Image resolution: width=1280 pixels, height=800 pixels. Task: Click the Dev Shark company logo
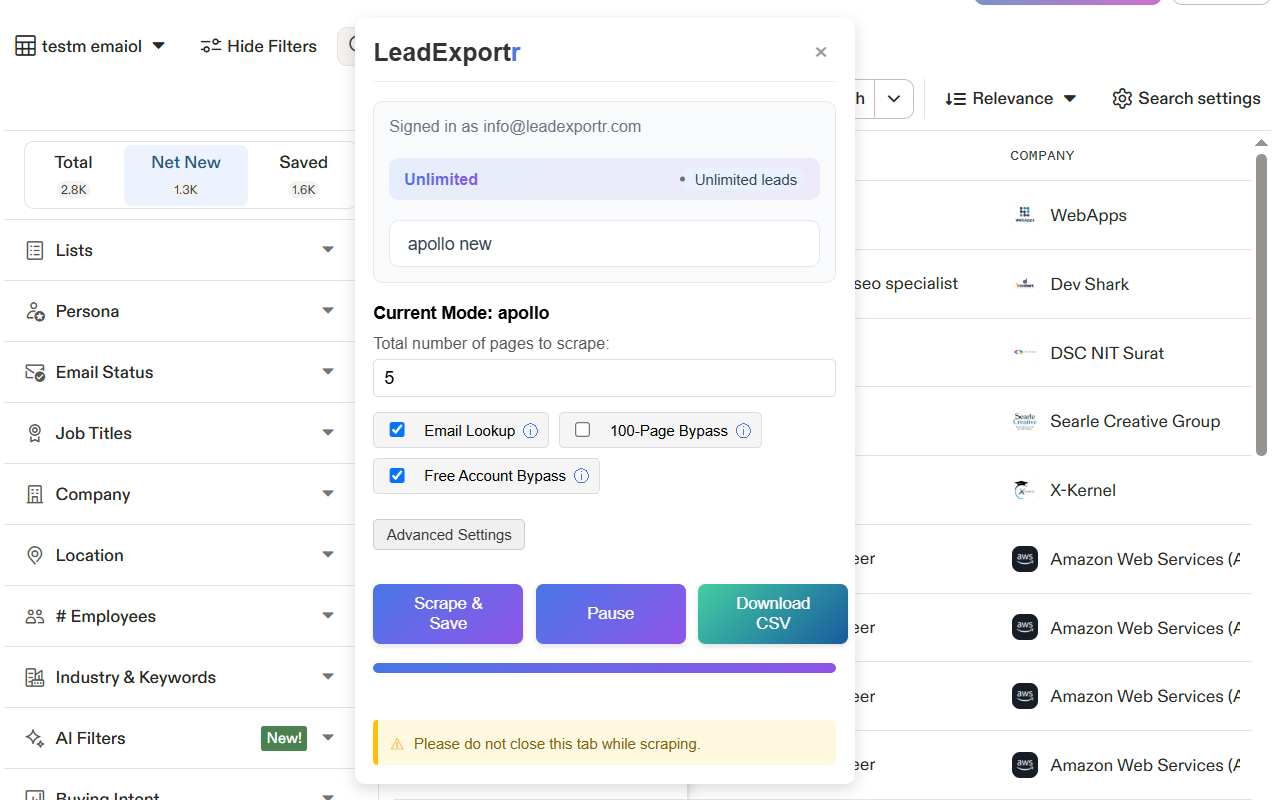click(x=1024, y=284)
